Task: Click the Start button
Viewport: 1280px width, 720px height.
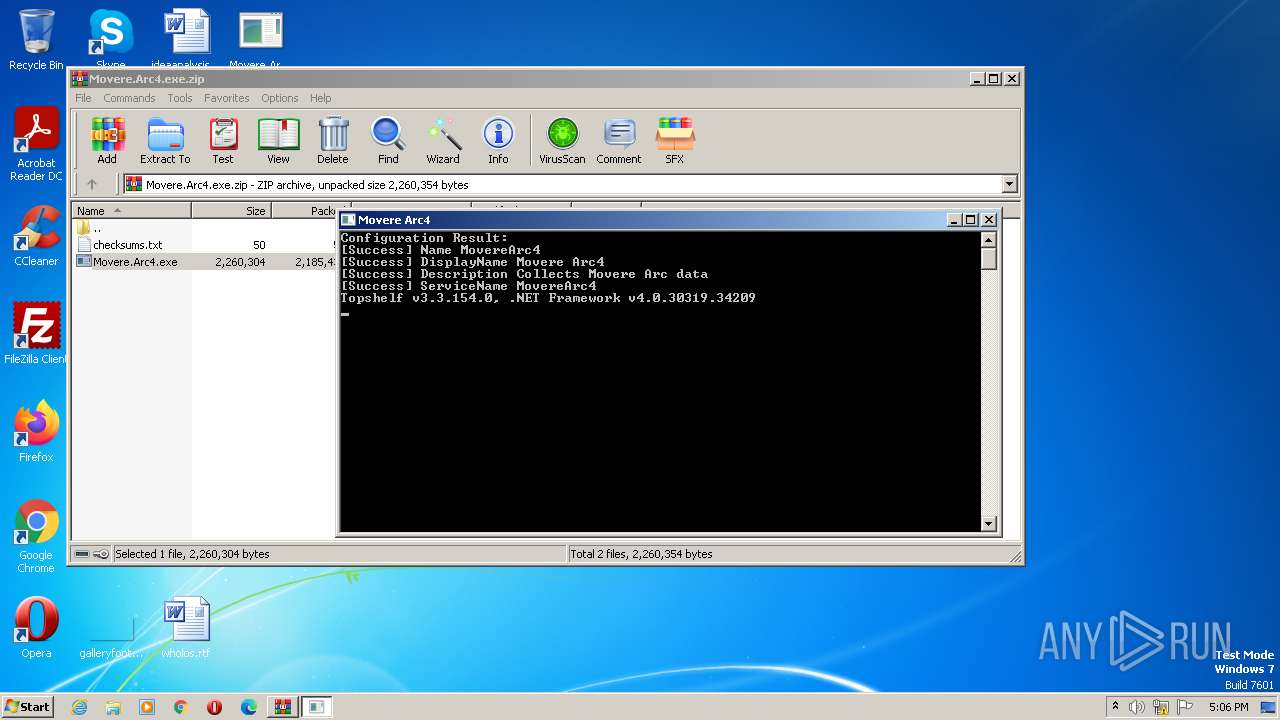Action: tap(28, 706)
